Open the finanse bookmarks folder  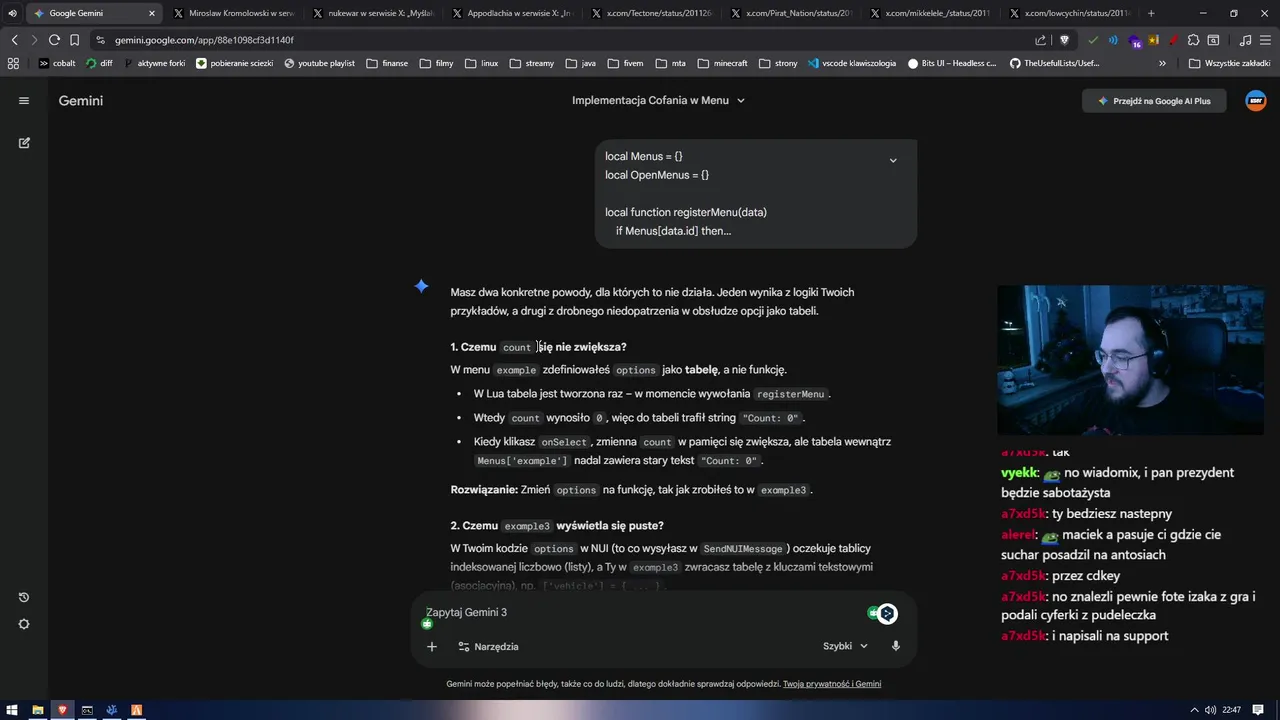387,63
